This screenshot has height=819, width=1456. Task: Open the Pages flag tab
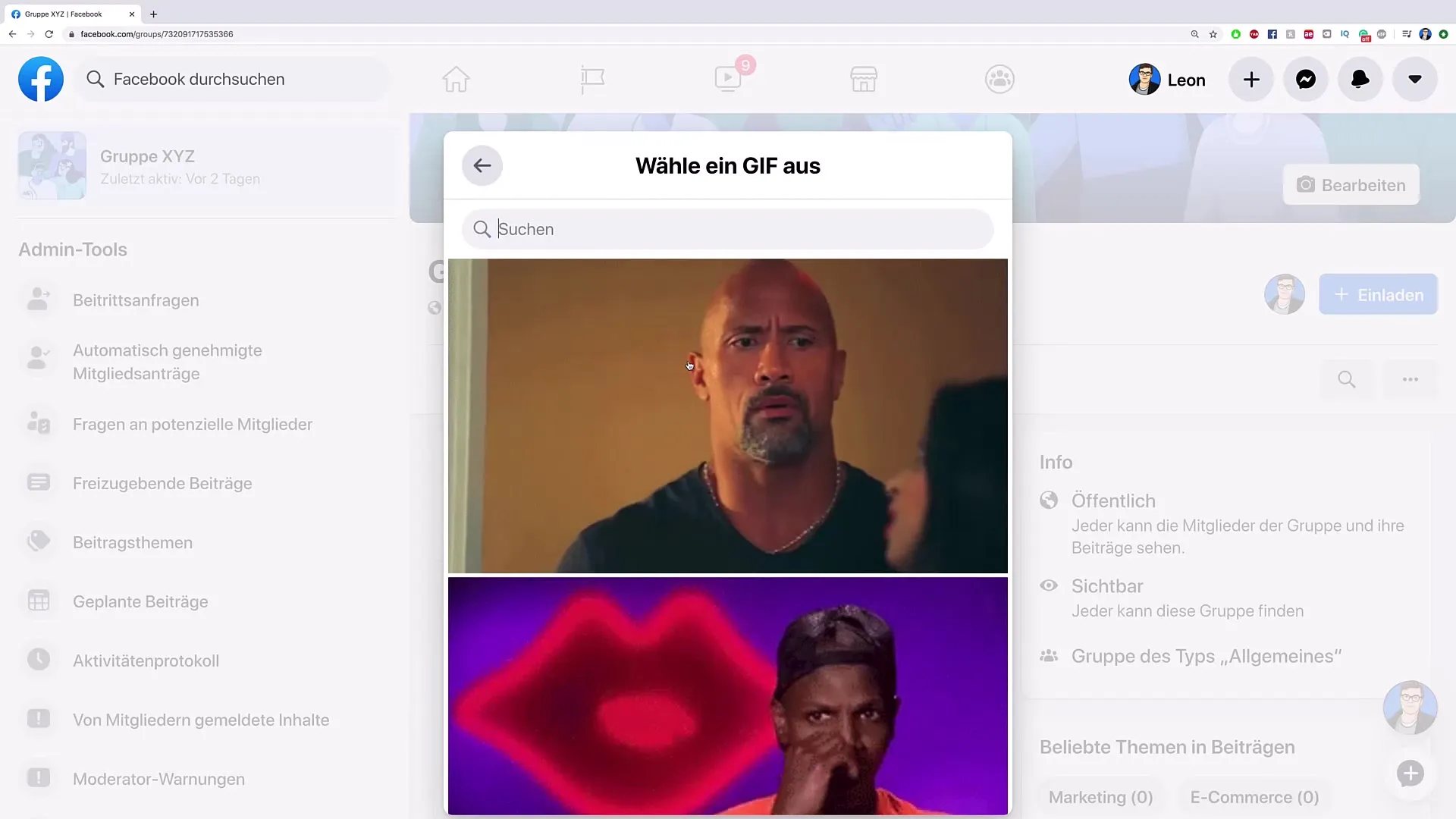pos(591,79)
